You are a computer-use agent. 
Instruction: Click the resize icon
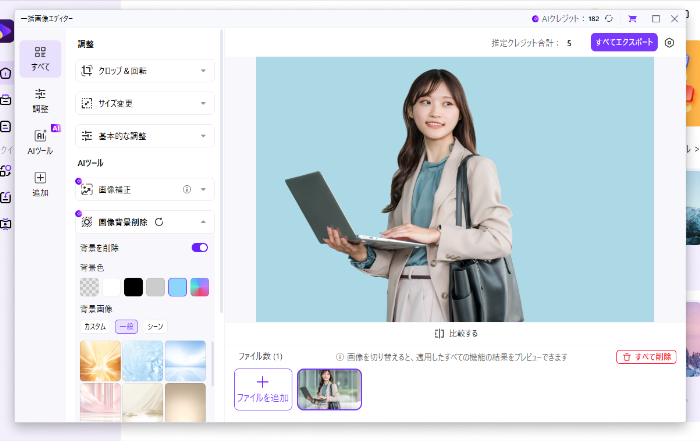click(x=87, y=103)
